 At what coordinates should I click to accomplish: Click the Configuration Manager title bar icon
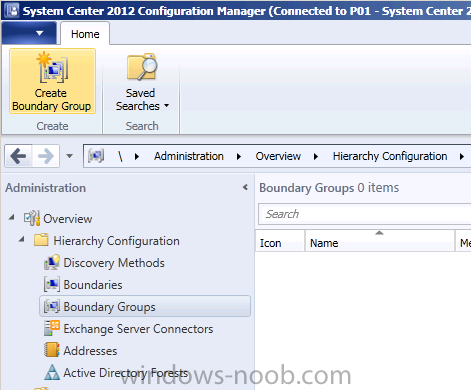(x=12, y=10)
